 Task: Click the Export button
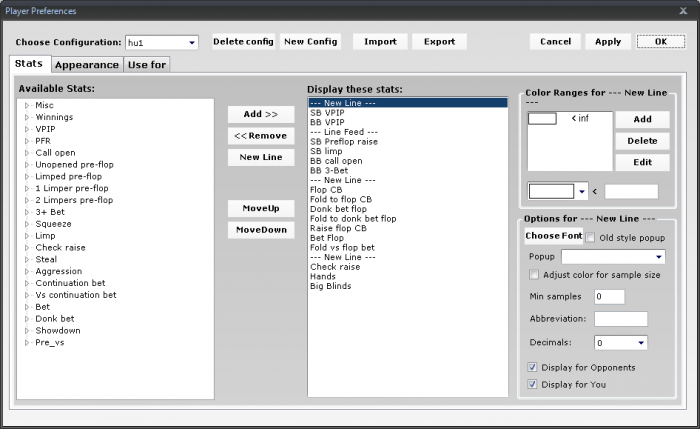439,42
